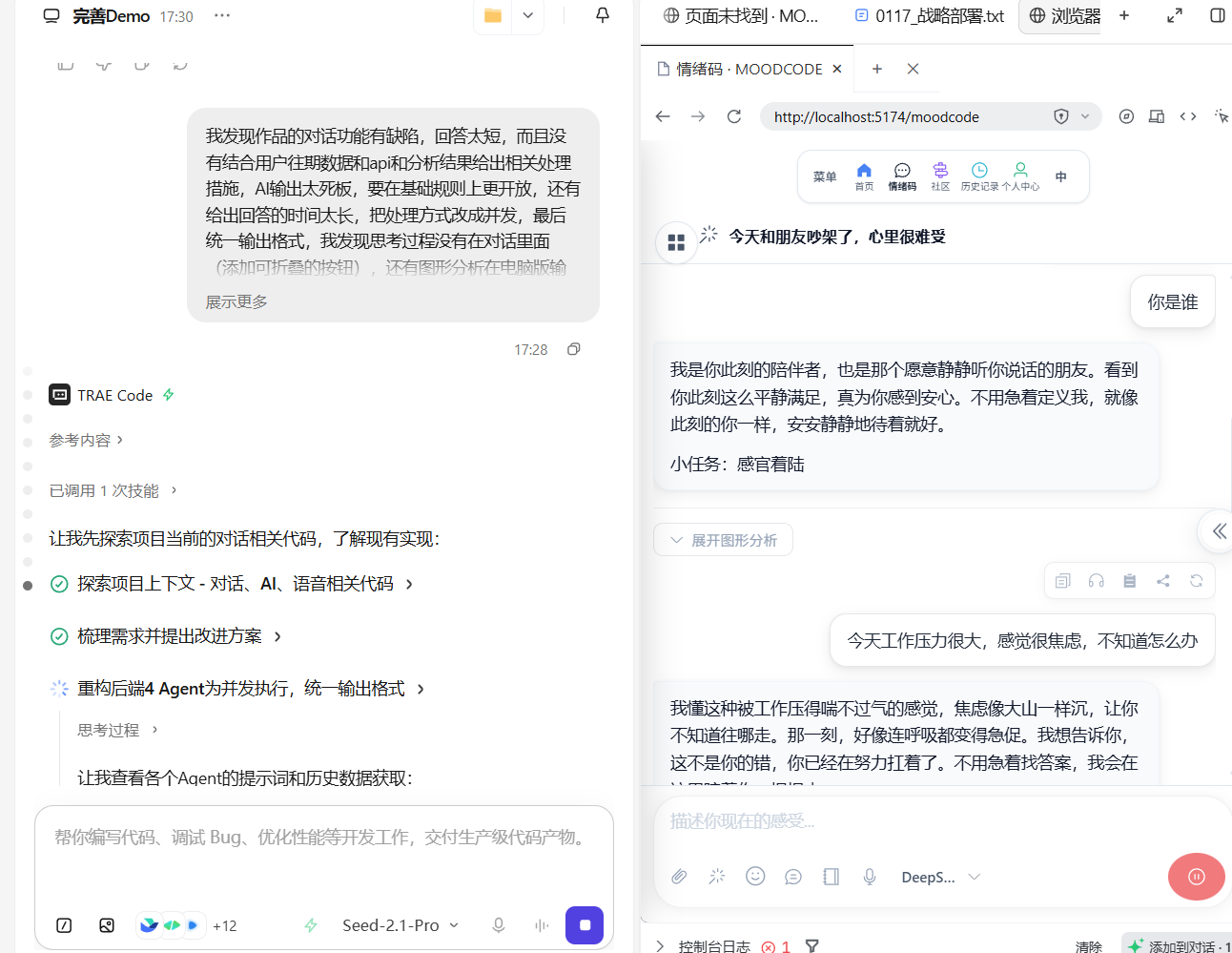Image resolution: width=1232 pixels, height=953 pixels.
Task: Click the add image icon in TRAE input
Action: 107,925
